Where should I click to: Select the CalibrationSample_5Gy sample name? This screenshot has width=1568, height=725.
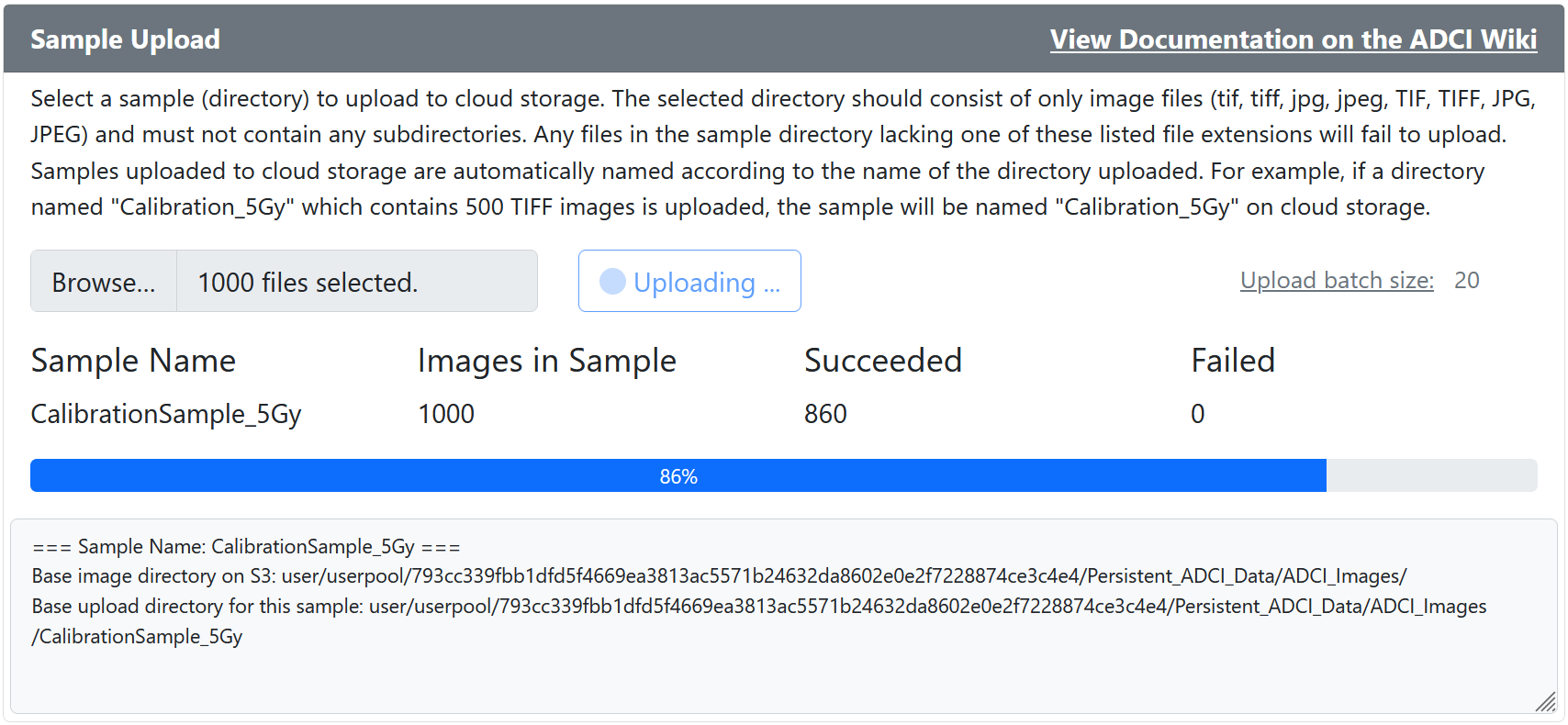(x=166, y=414)
